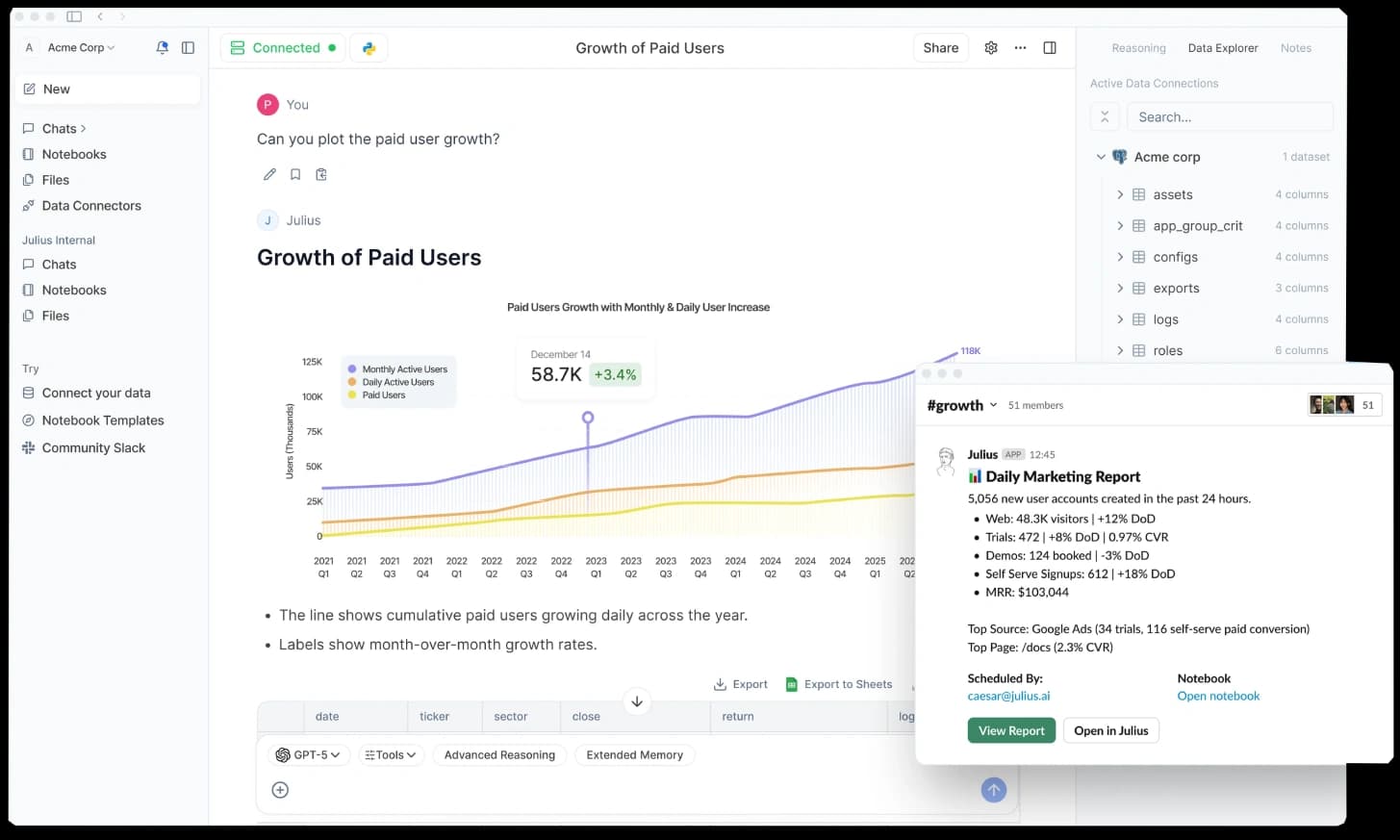Click the Acme corp database icon
This screenshot has height=840, width=1400.
coord(1120,157)
